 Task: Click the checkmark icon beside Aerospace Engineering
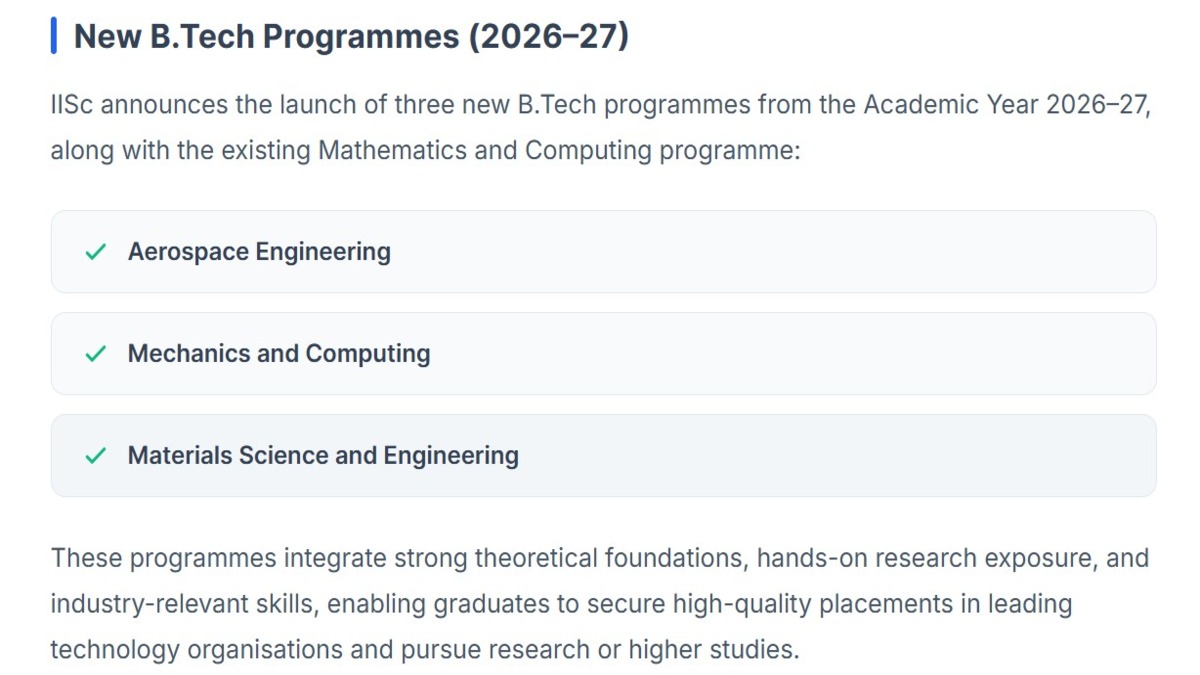[96, 252]
